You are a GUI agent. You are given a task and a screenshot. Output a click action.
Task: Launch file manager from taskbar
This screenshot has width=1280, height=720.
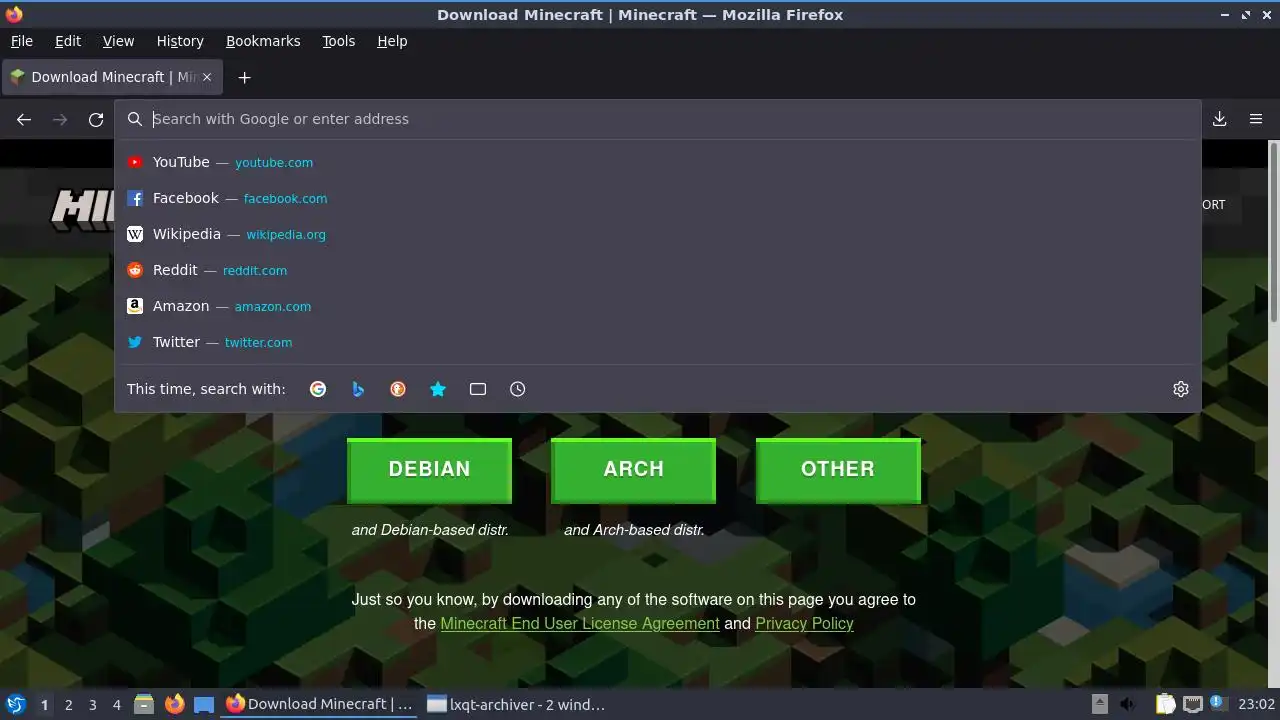pyautogui.click(x=144, y=704)
